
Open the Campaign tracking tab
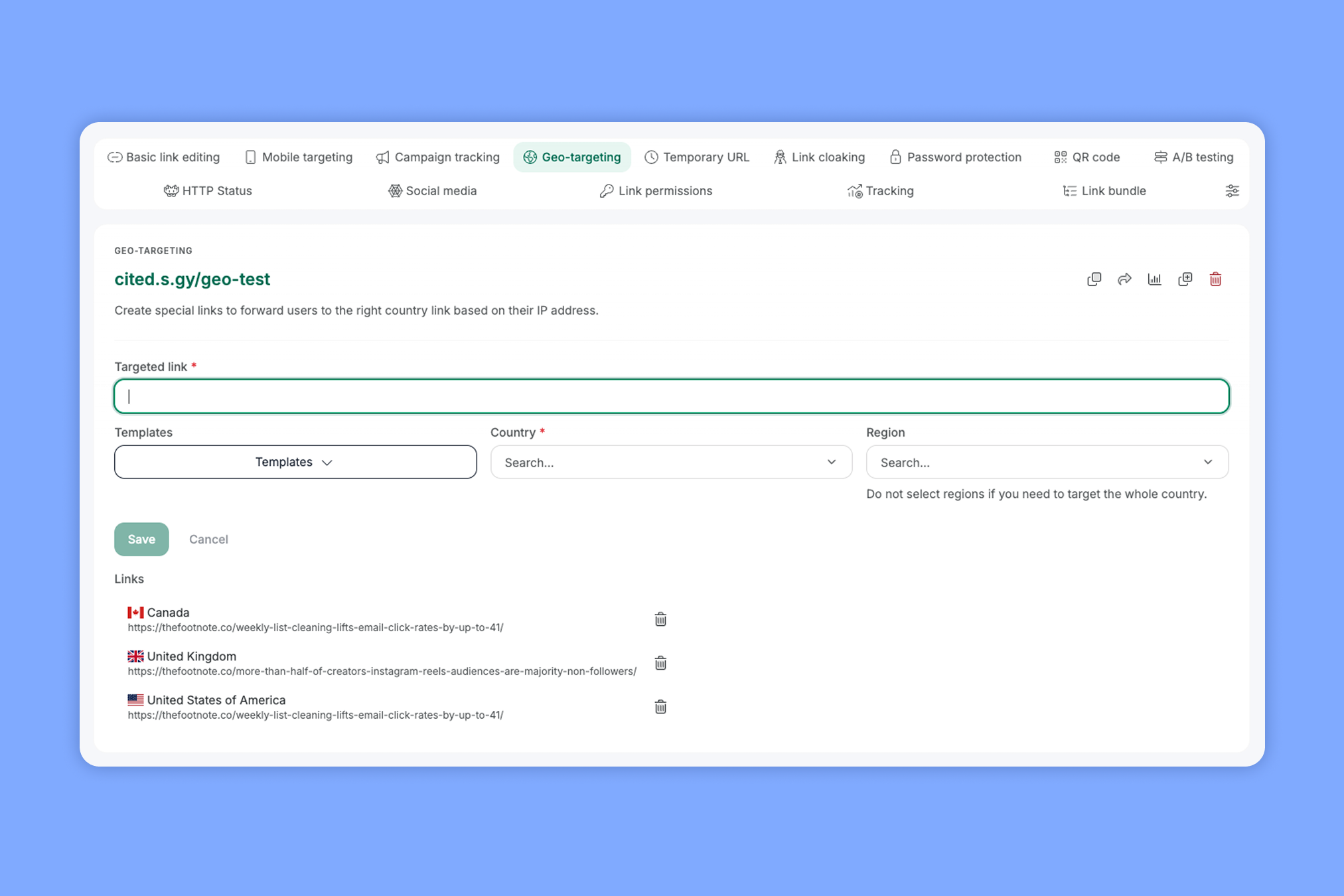pos(438,157)
